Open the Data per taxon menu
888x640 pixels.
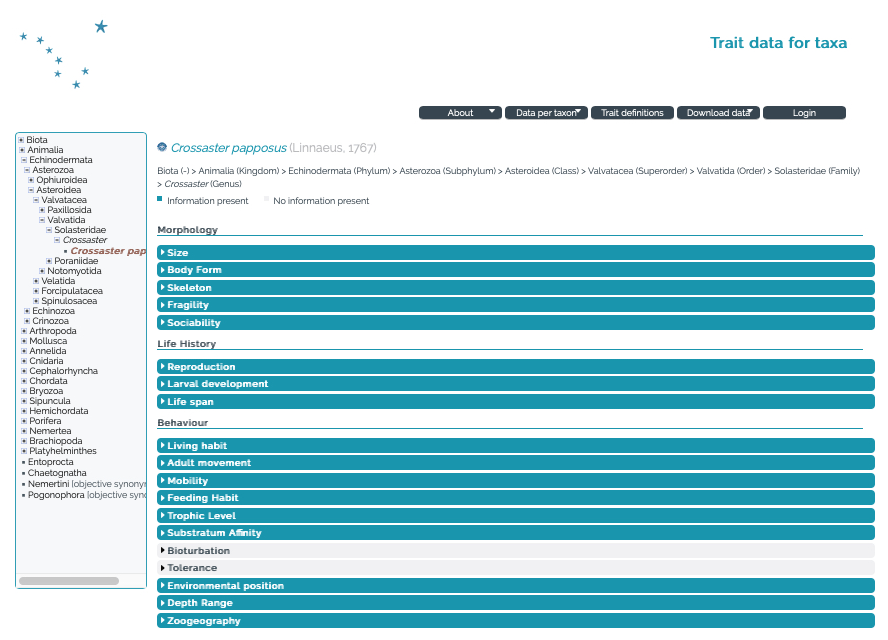pyautogui.click(x=546, y=113)
